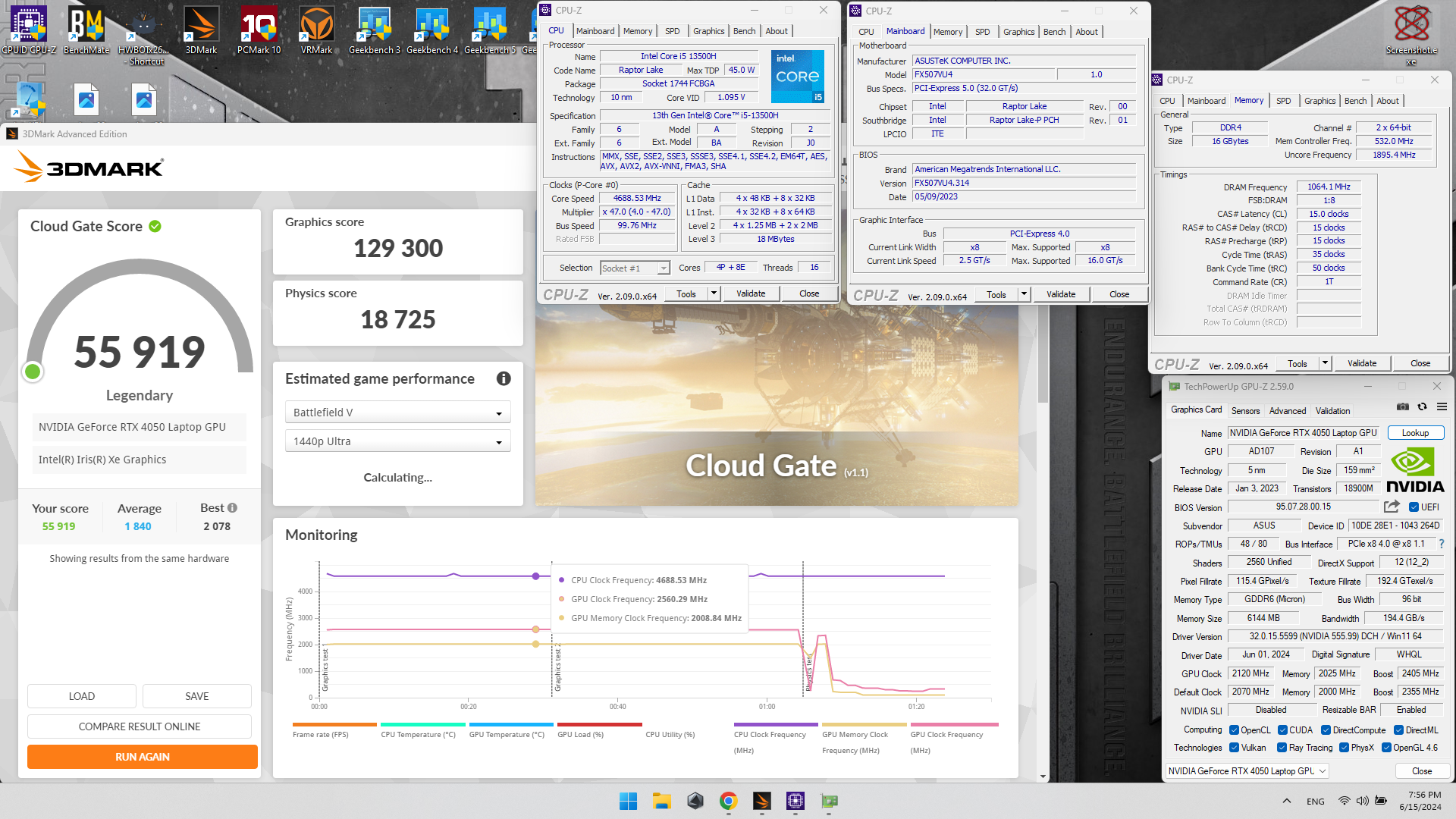Show hidden system tray icons
This screenshot has width=1456, height=819.
pyautogui.click(x=1287, y=801)
